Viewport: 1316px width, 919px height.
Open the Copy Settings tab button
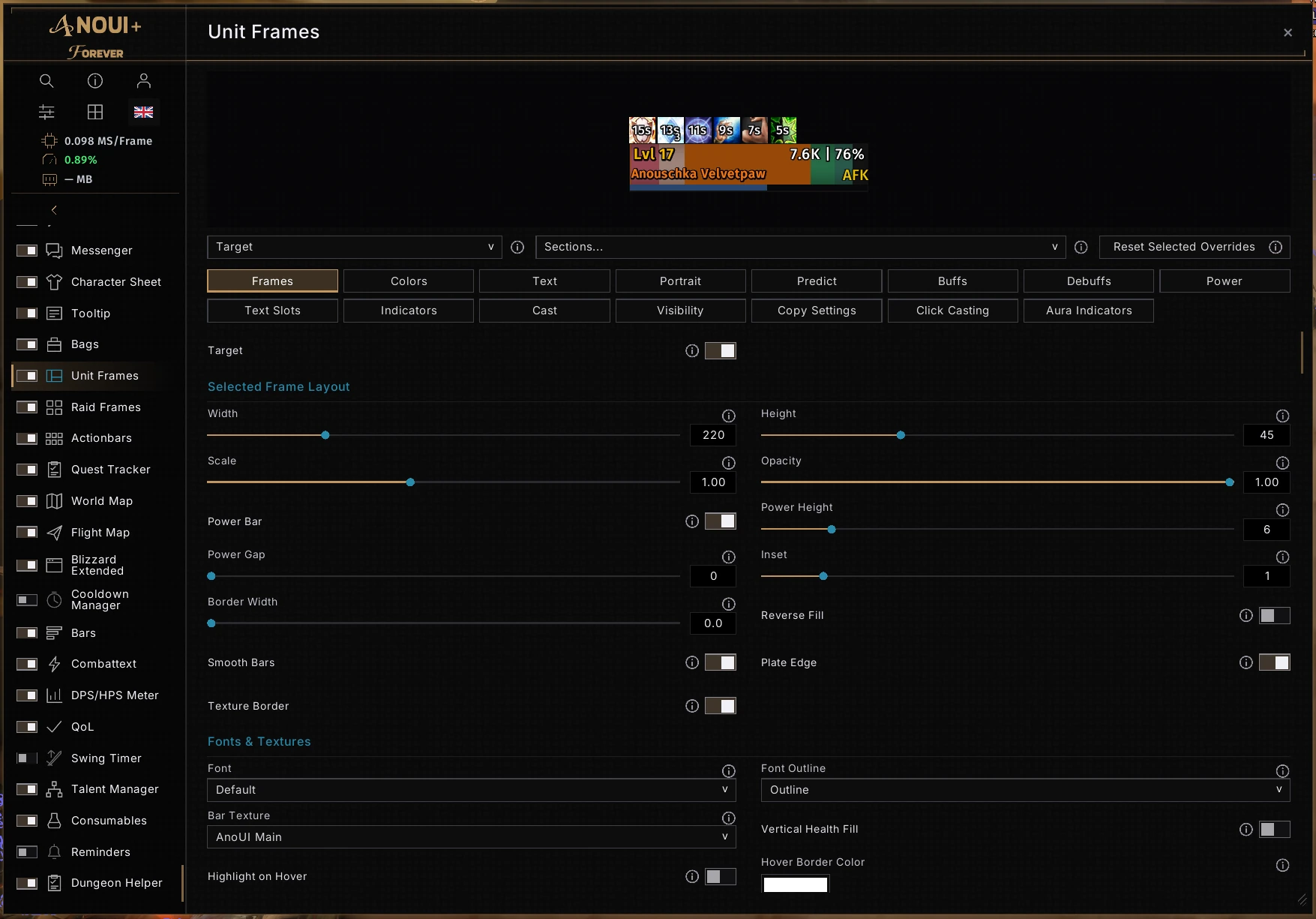(x=817, y=311)
